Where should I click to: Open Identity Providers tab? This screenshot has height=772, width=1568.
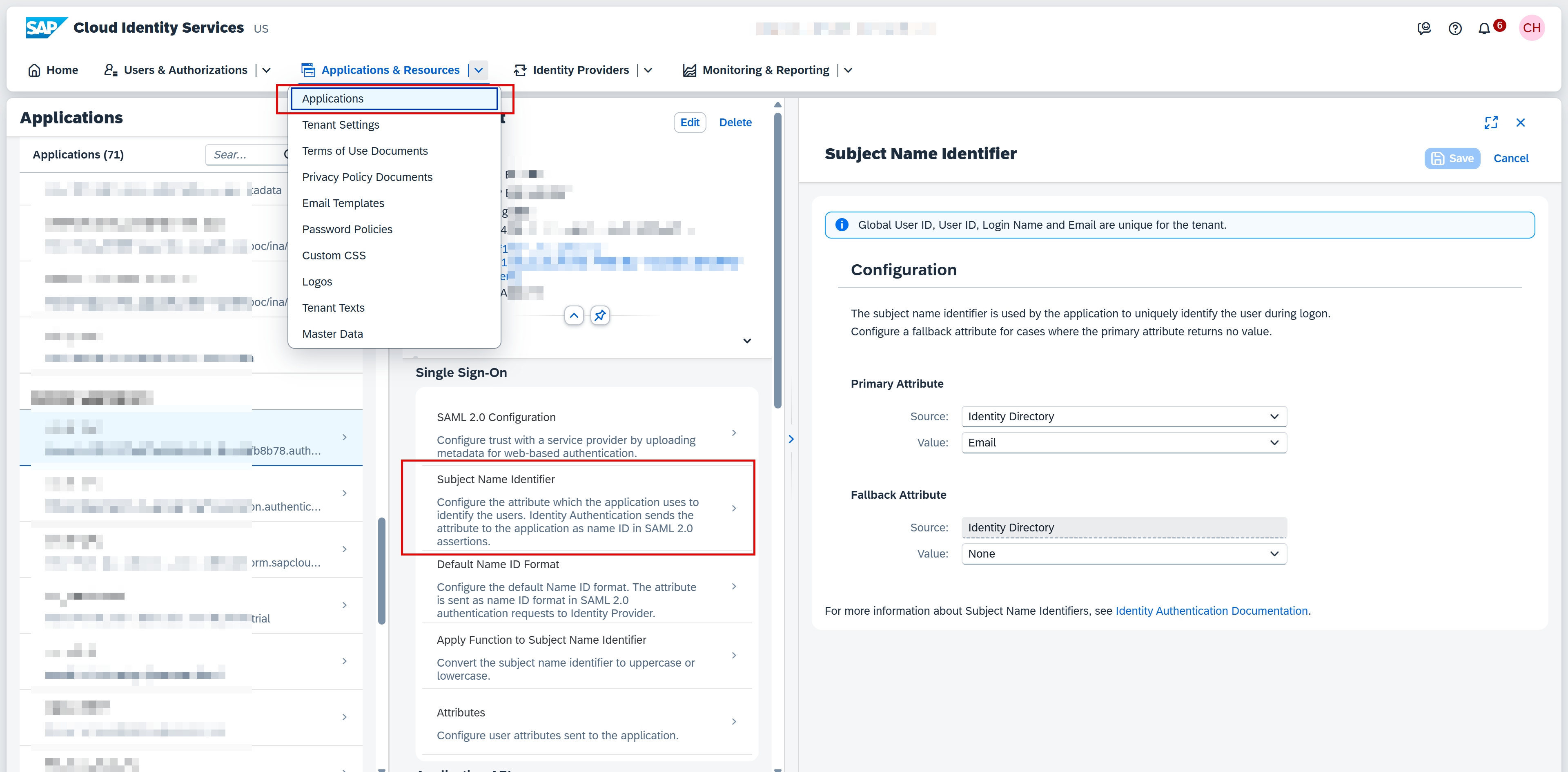coord(572,70)
